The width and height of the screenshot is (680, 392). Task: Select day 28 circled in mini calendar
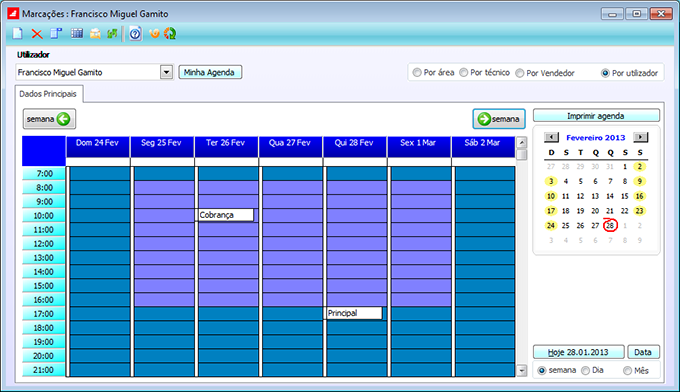point(610,225)
